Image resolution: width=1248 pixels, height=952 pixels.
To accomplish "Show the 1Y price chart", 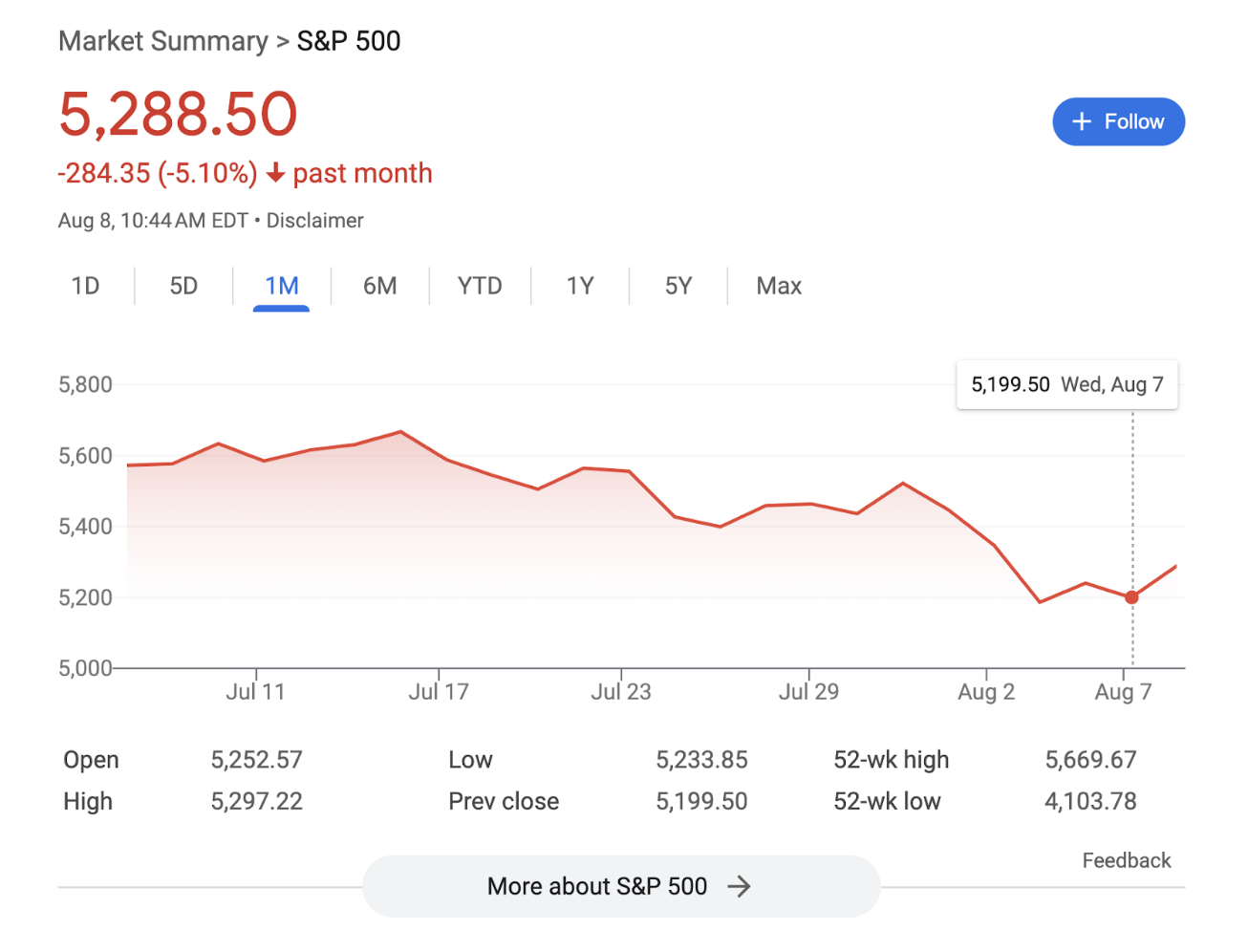I will 580,286.
